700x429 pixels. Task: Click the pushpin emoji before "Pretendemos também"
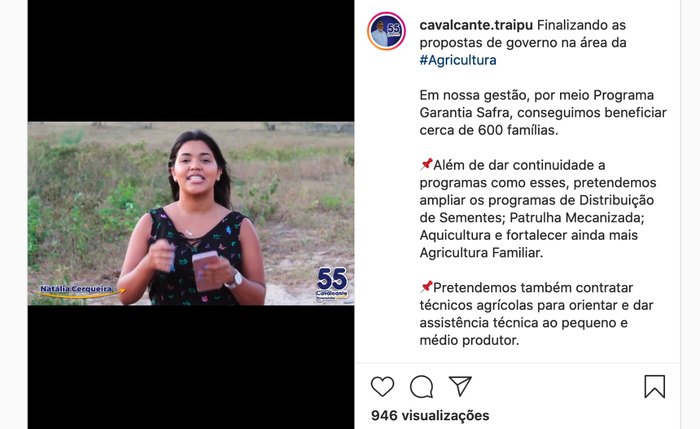pyautogui.click(x=426, y=287)
